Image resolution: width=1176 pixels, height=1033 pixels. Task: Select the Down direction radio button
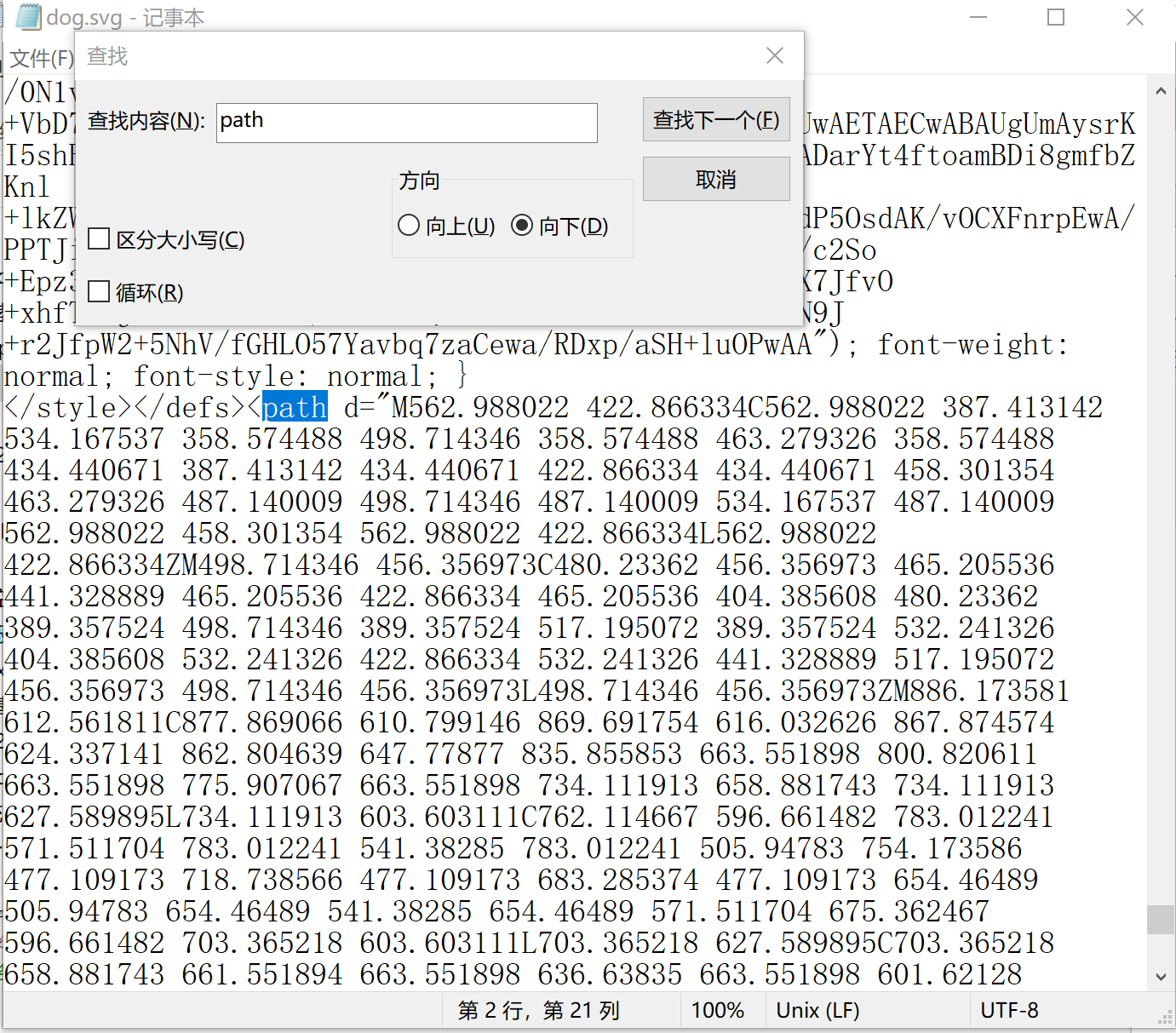pos(522,225)
